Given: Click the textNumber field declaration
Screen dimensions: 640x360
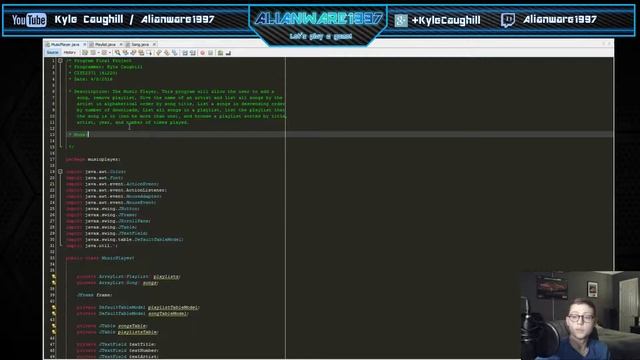Looking at the screenshot, I should (x=118, y=351).
